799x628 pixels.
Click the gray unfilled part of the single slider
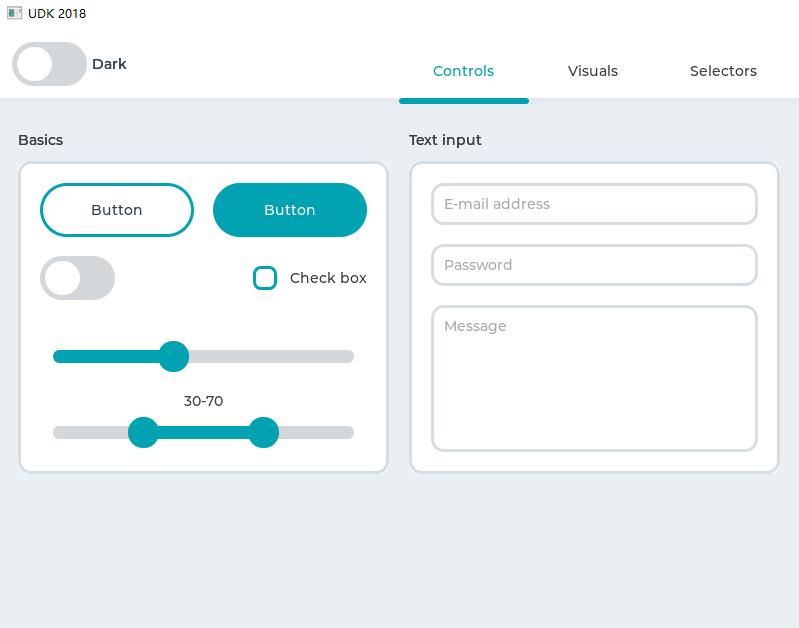click(270, 357)
